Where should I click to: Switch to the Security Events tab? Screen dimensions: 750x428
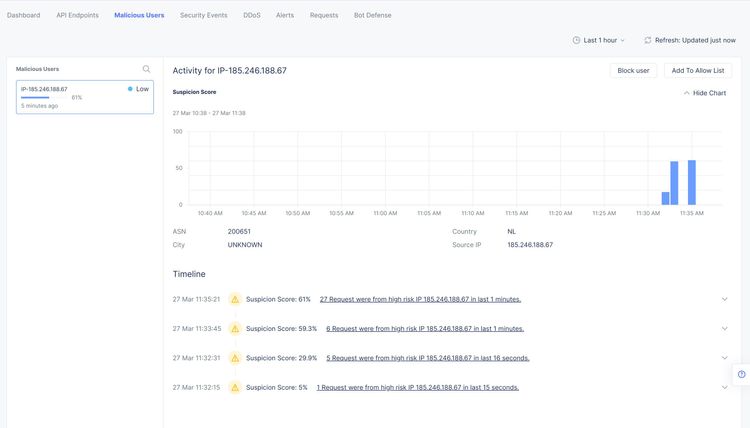[x=203, y=15]
